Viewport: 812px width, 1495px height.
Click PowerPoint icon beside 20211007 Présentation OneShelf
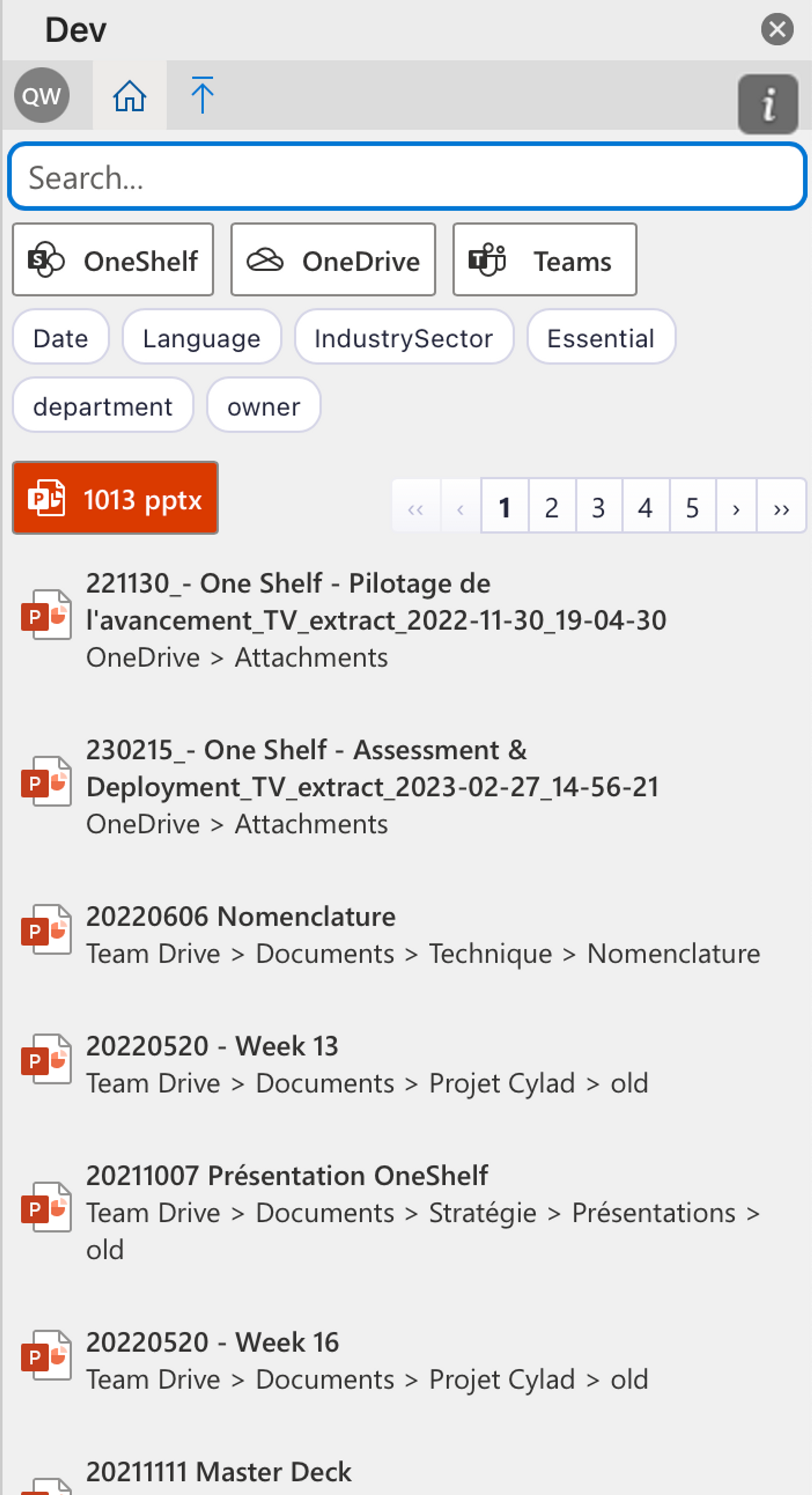(46, 1207)
